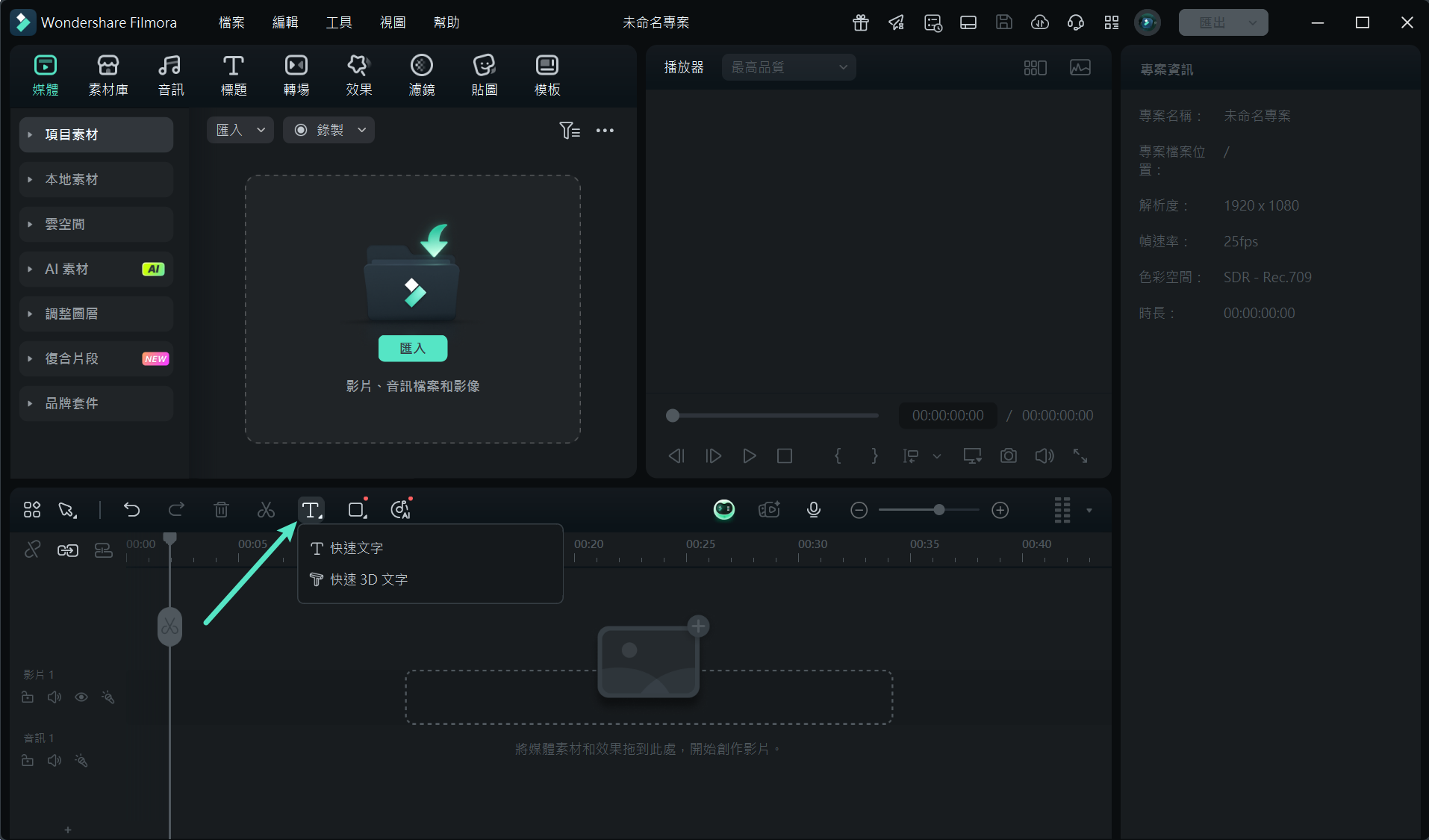Open the 匯入 import dropdown
This screenshot has height=840, width=1429.
pyautogui.click(x=240, y=130)
